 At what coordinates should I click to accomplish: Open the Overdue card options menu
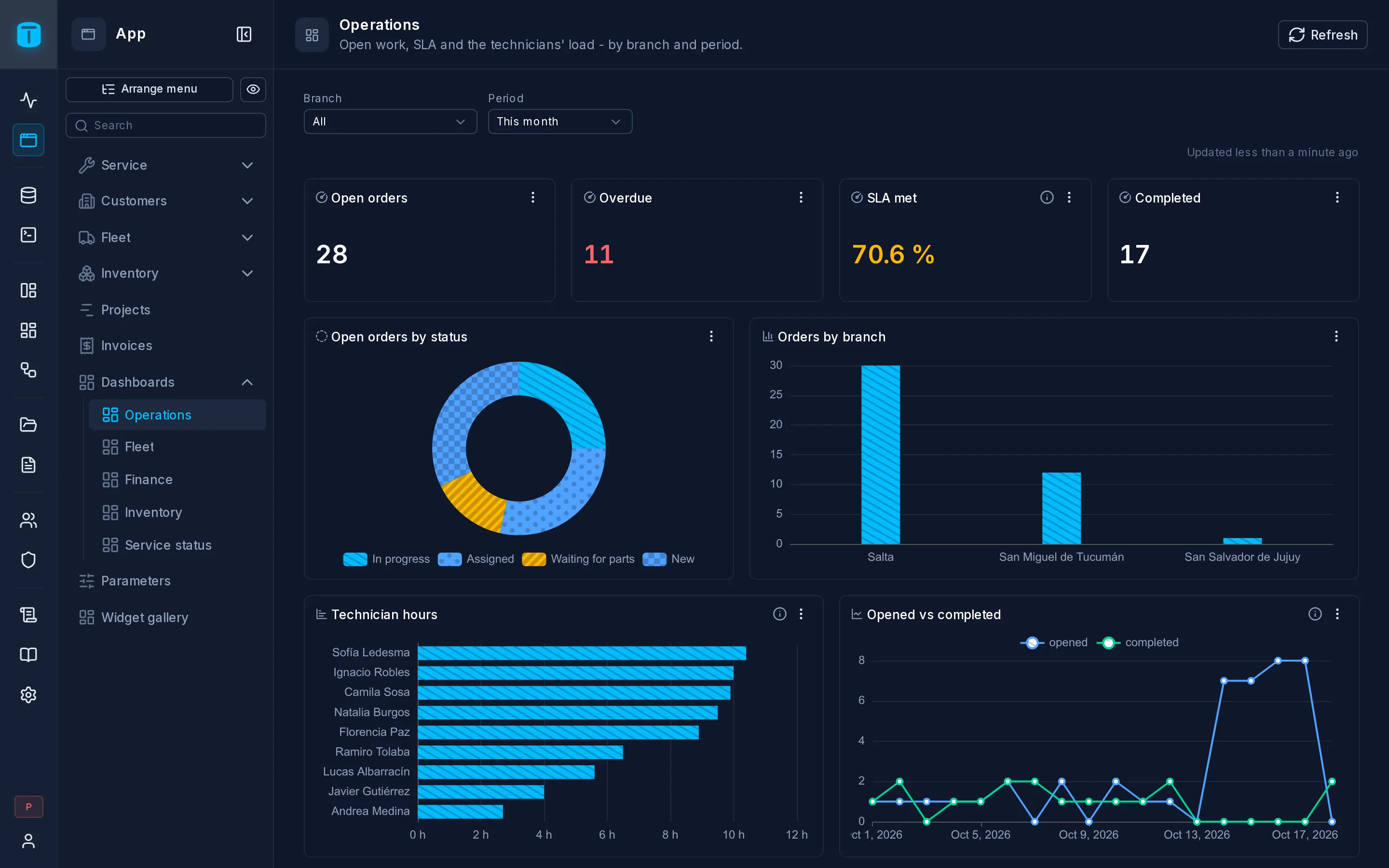[801, 198]
